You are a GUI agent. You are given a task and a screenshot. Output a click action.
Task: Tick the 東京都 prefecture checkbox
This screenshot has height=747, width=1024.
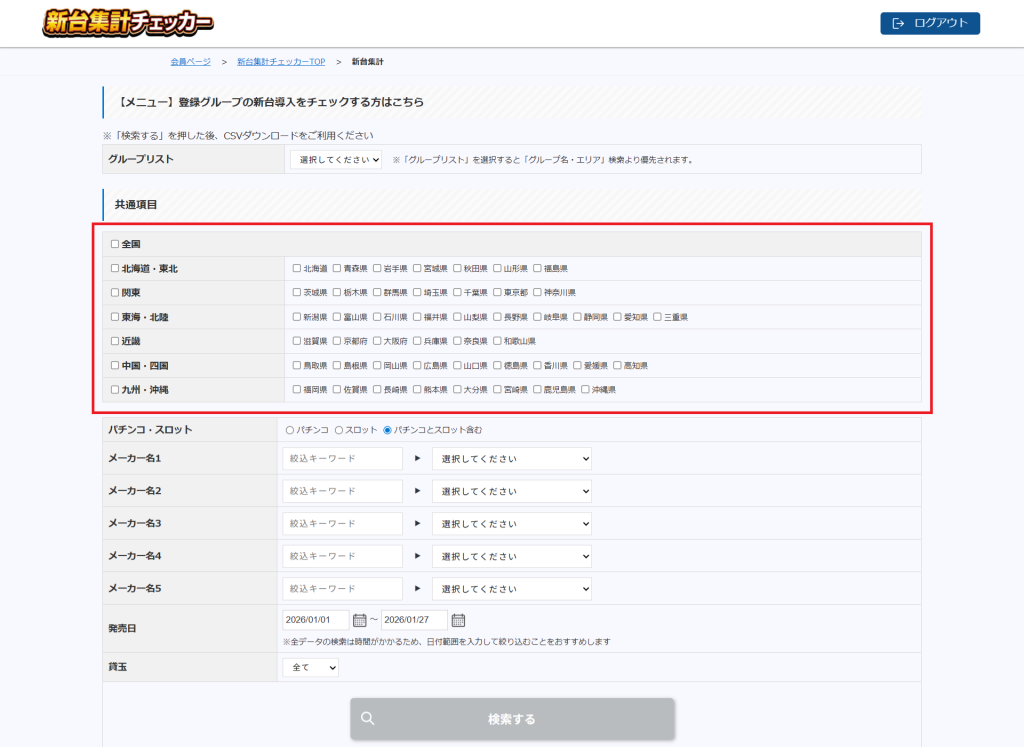(497, 293)
